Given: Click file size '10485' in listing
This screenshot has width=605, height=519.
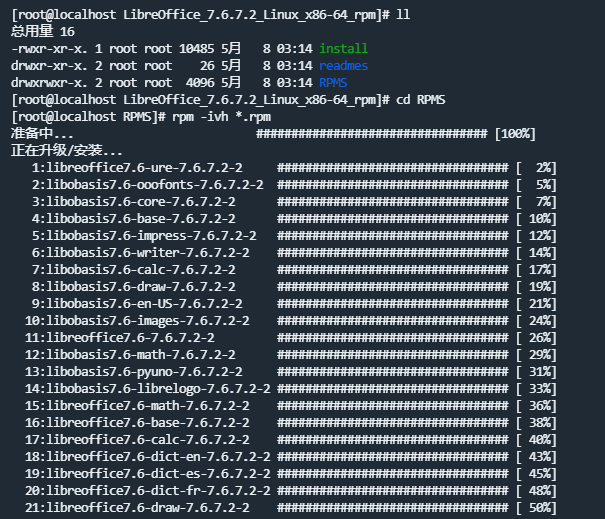Looking at the screenshot, I should [196, 49].
